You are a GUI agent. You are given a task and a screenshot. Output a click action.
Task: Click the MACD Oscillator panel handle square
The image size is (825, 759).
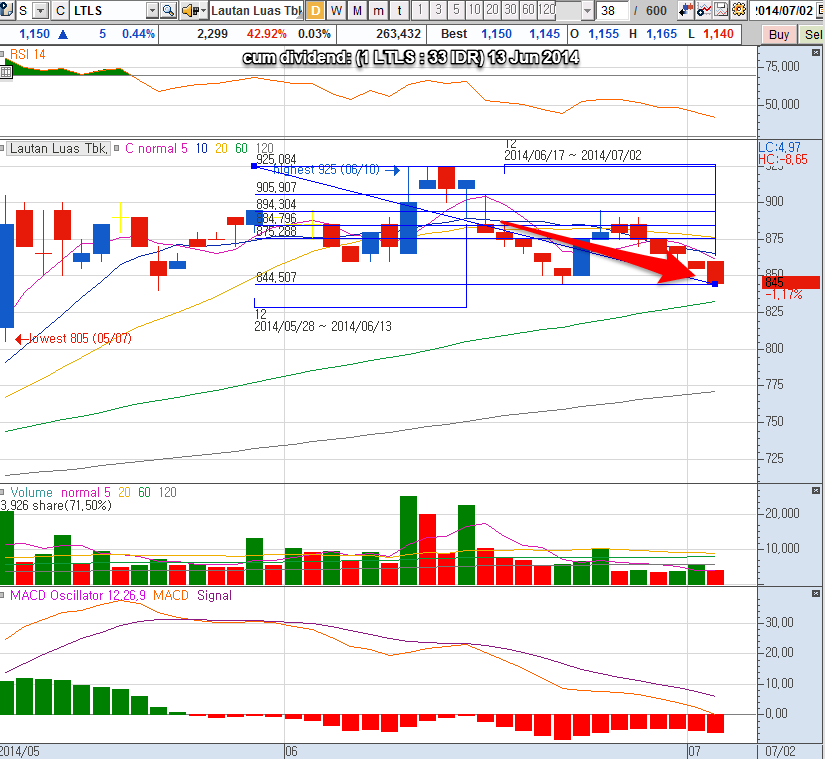3,595
